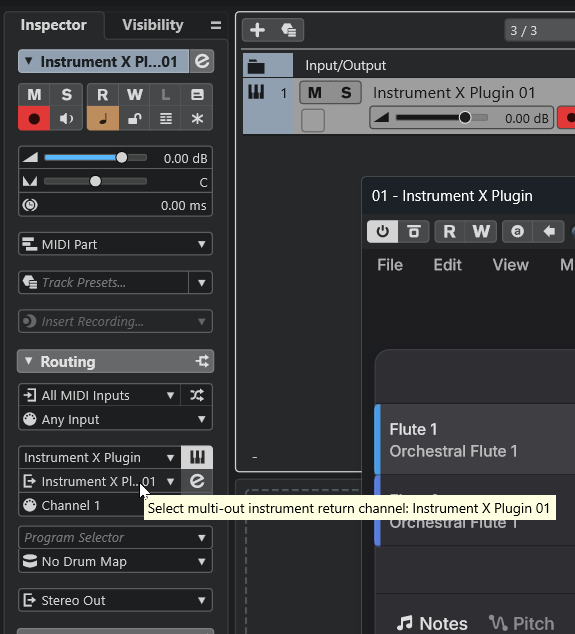Screen dimensions: 575x634
Task: Adjust the Inspector volume slider
Action: tap(95, 158)
